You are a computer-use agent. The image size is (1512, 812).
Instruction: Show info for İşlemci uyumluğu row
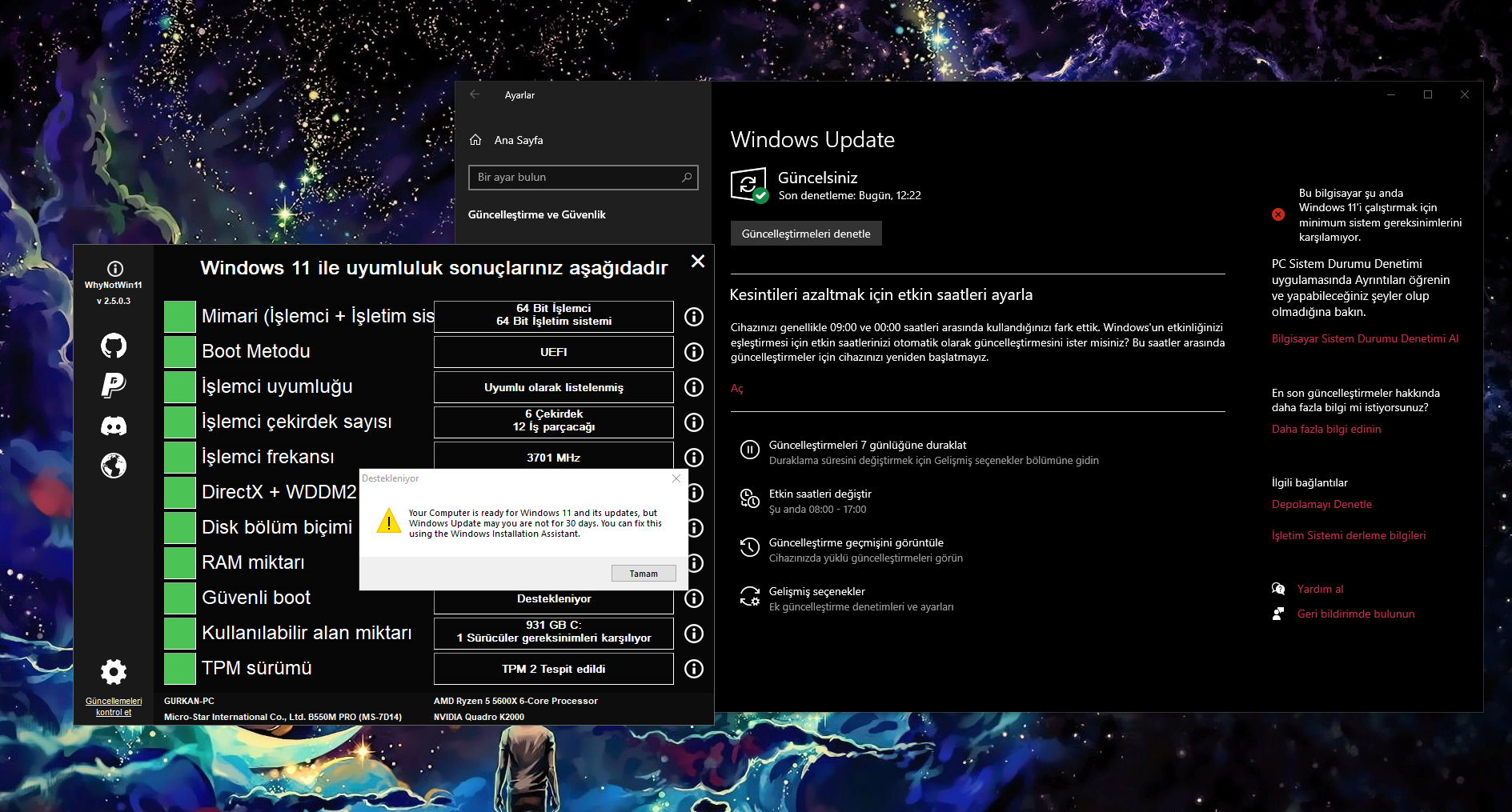coord(694,387)
